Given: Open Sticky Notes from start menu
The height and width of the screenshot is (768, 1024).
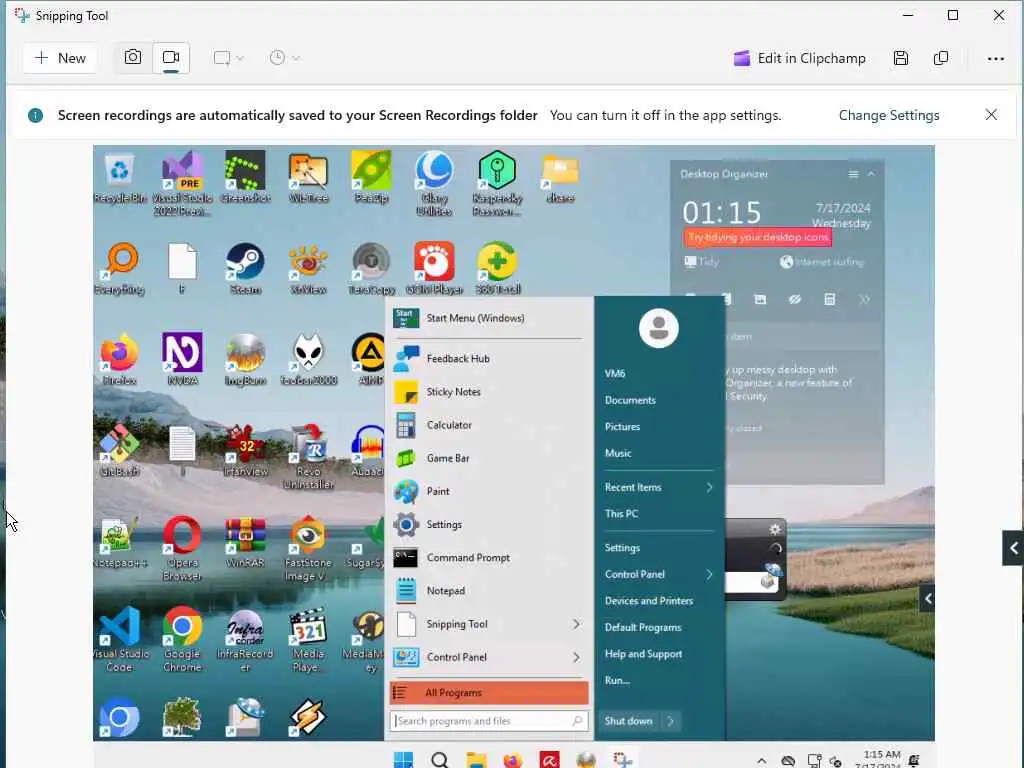Looking at the screenshot, I should pos(488,392).
